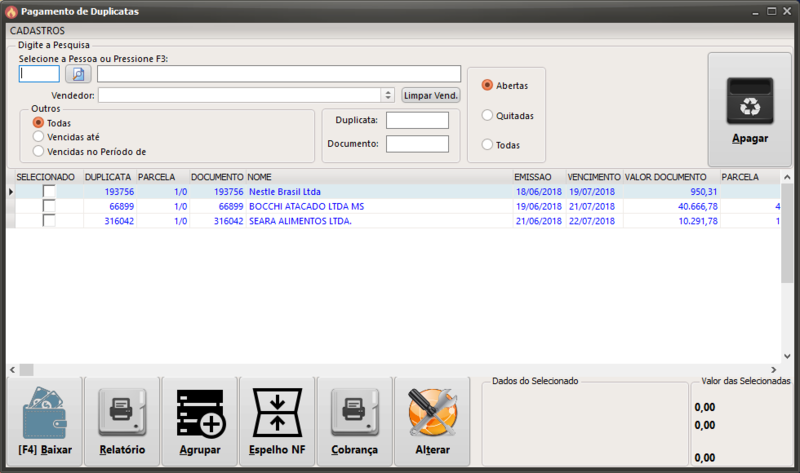The height and width of the screenshot is (473, 800).
Task: Open Espelho NF button
Action: pos(277,421)
